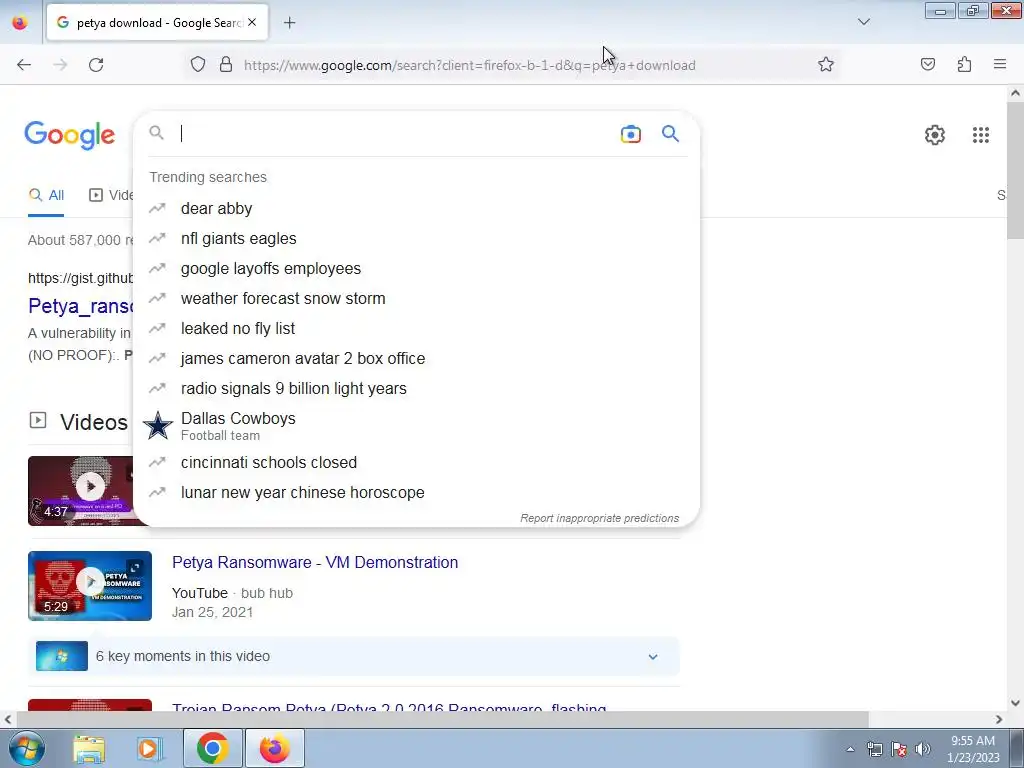Click scroll right arrow on horizontal scrollbar
Image resolution: width=1024 pixels, height=768 pixels.
(x=999, y=719)
